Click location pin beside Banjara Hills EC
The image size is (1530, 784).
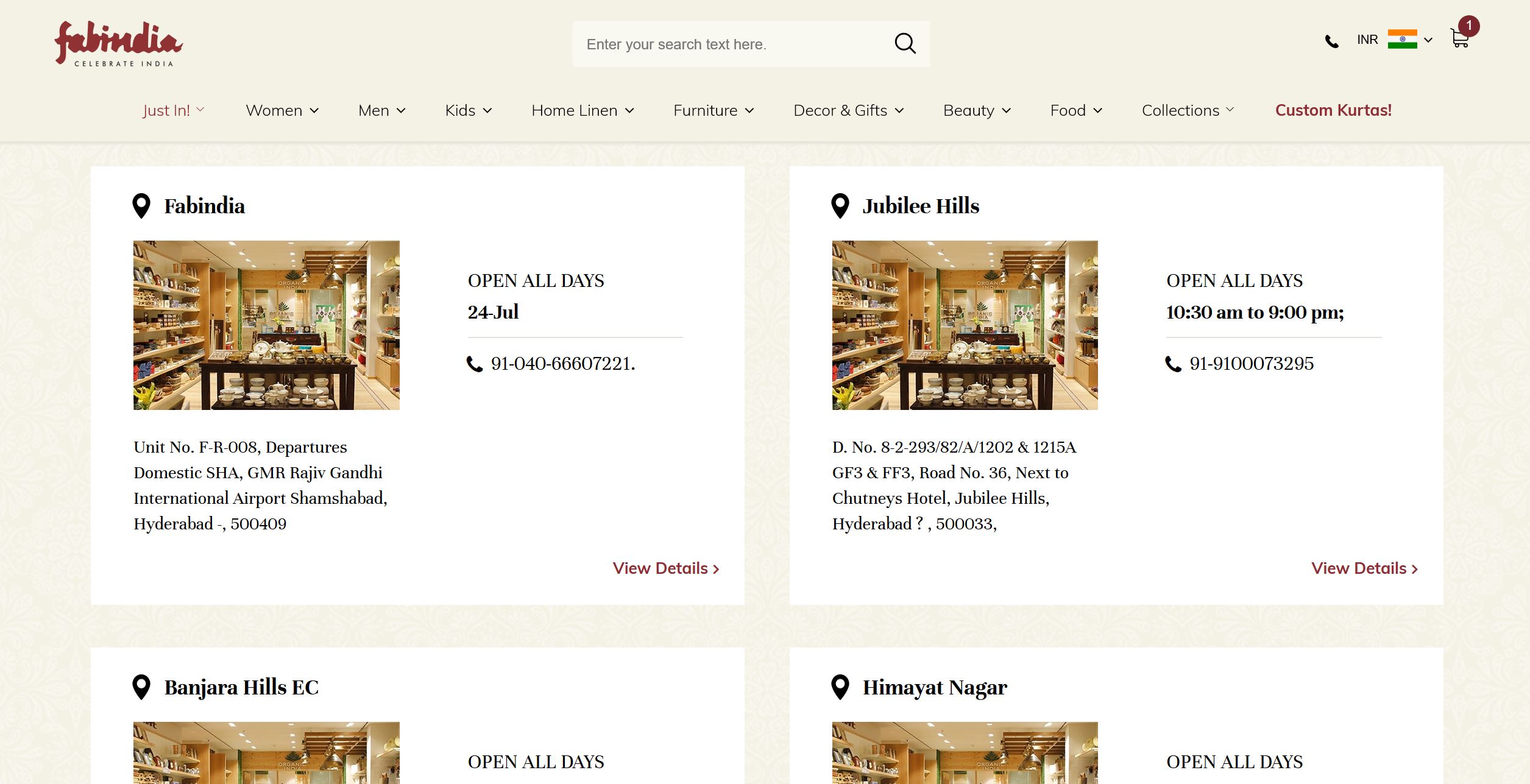pyautogui.click(x=141, y=687)
